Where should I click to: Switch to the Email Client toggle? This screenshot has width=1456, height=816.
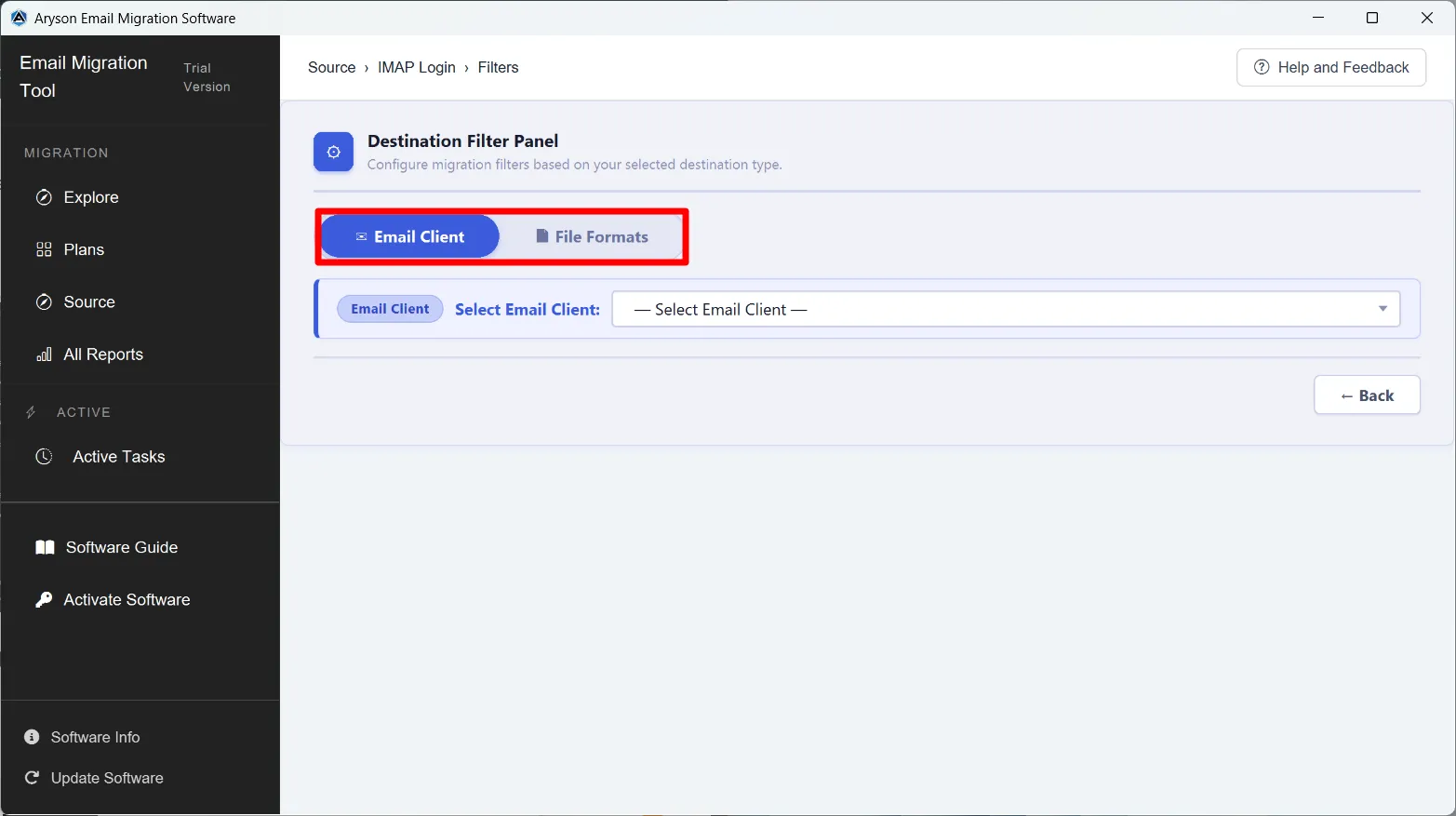click(410, 236)
